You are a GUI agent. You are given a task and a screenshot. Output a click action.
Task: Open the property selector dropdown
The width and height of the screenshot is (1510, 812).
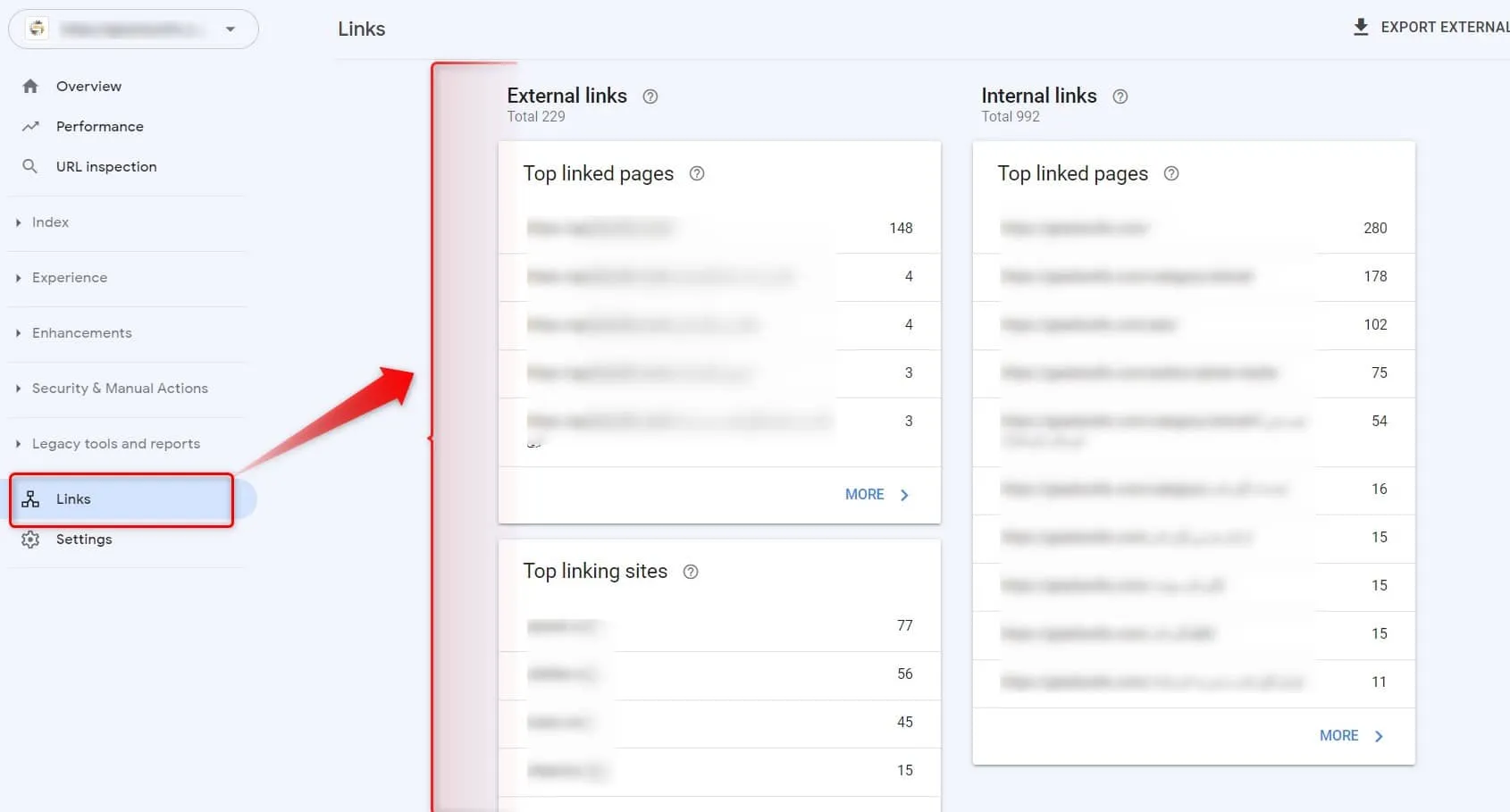click(x=133, y=29)
